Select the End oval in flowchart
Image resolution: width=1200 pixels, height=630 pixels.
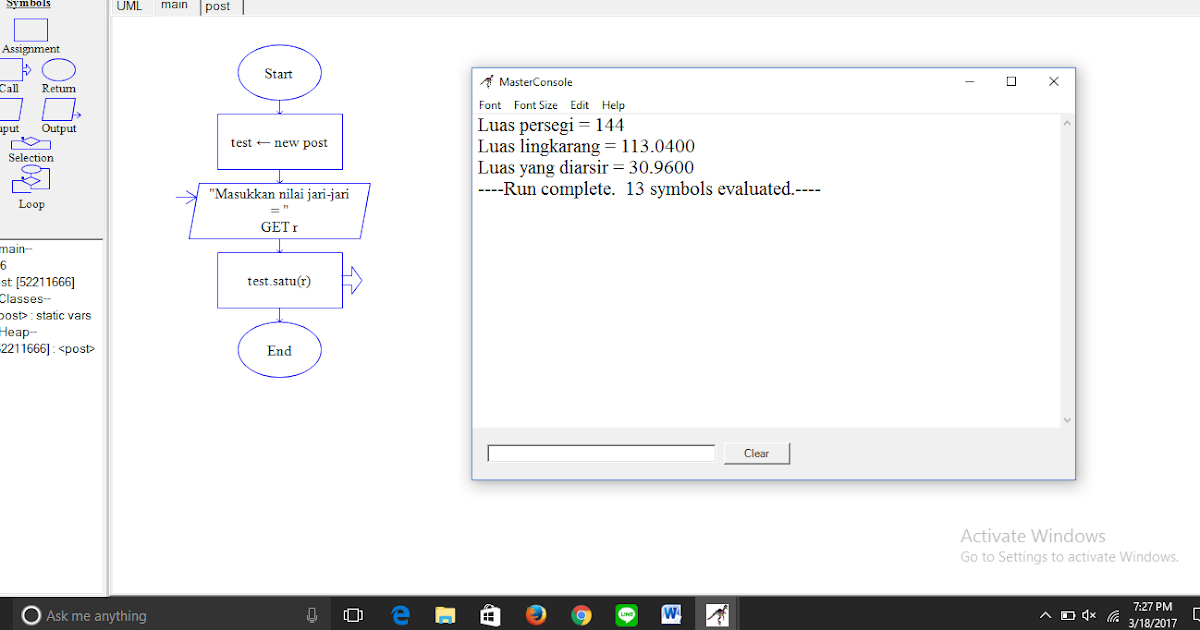279,351
